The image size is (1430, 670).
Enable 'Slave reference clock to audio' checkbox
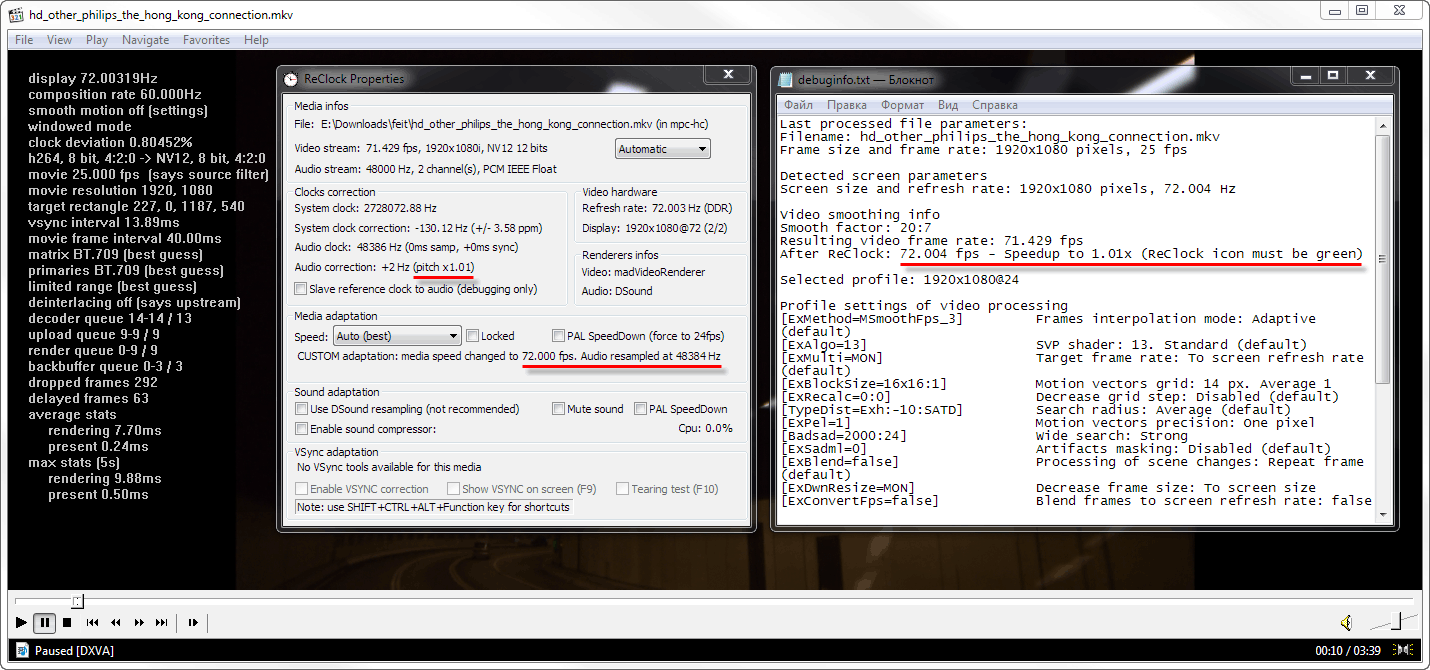click(301, 289)
